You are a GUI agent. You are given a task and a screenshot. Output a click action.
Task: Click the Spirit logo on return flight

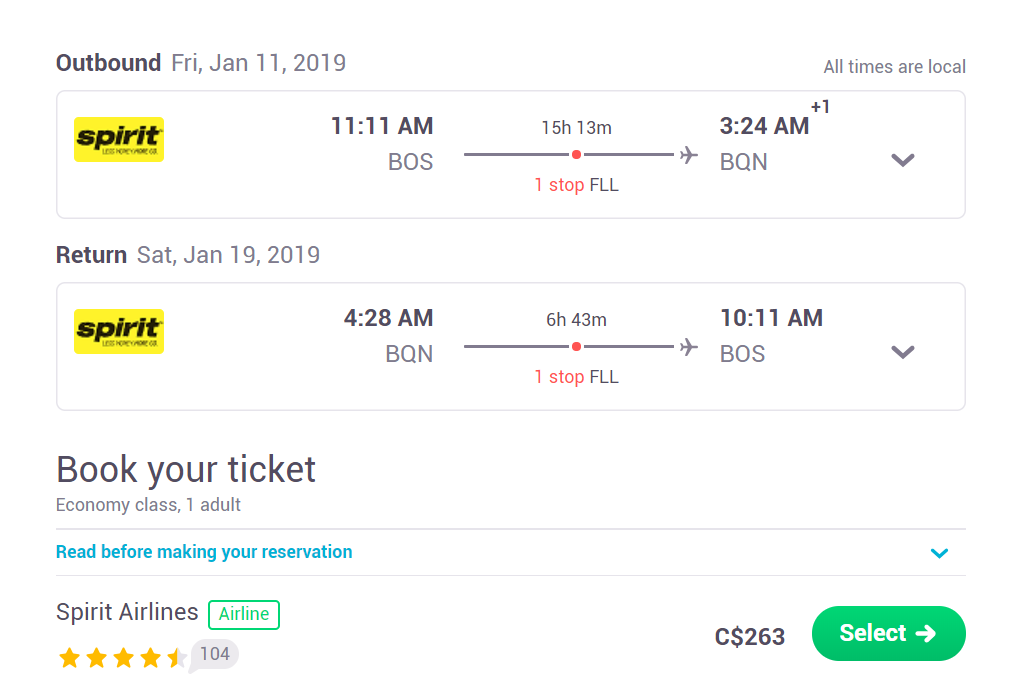tap(119, 331)
